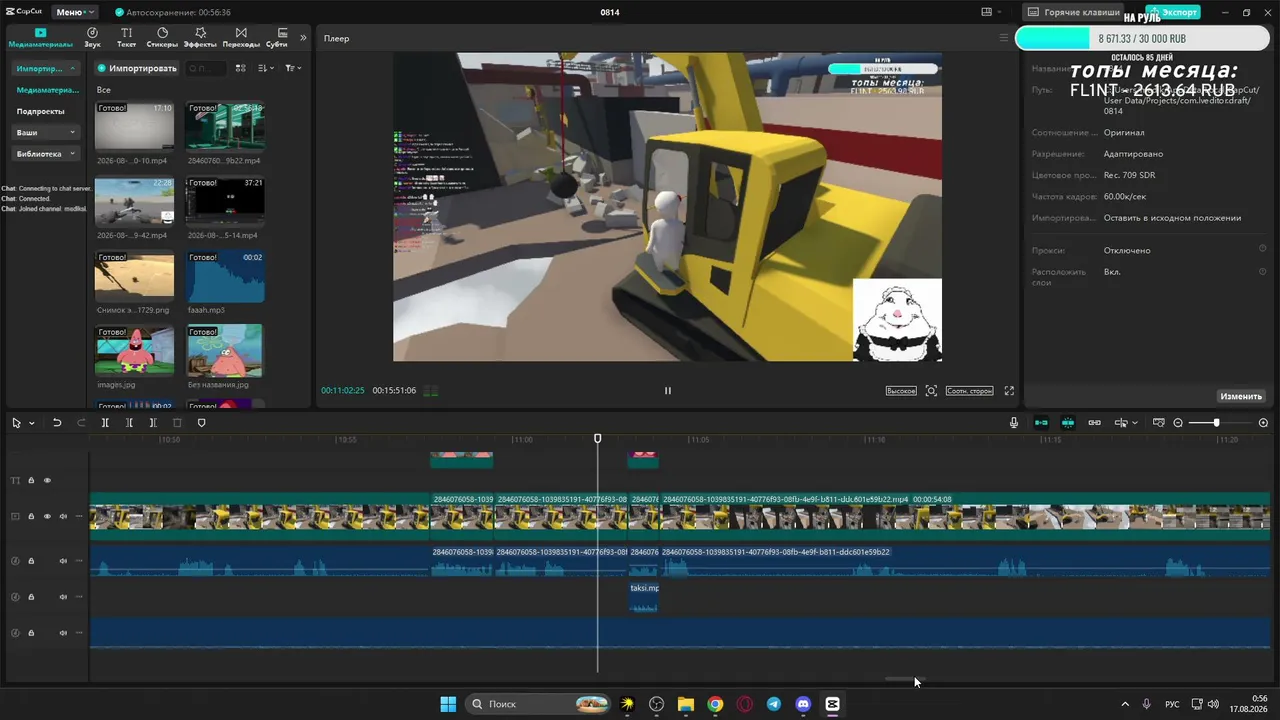The height and width of the screenshot is (720, 1280).
Task: Collapse the Импортир... section
Action: 46,69
